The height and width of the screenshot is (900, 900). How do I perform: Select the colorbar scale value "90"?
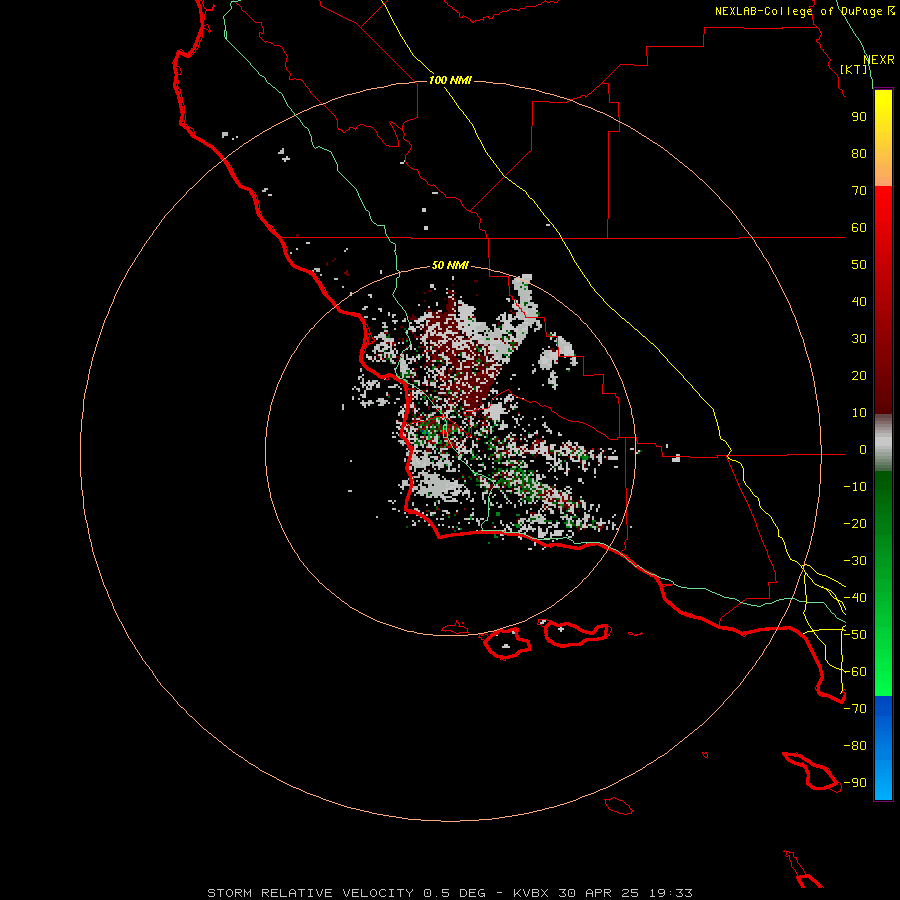point(859,117)
